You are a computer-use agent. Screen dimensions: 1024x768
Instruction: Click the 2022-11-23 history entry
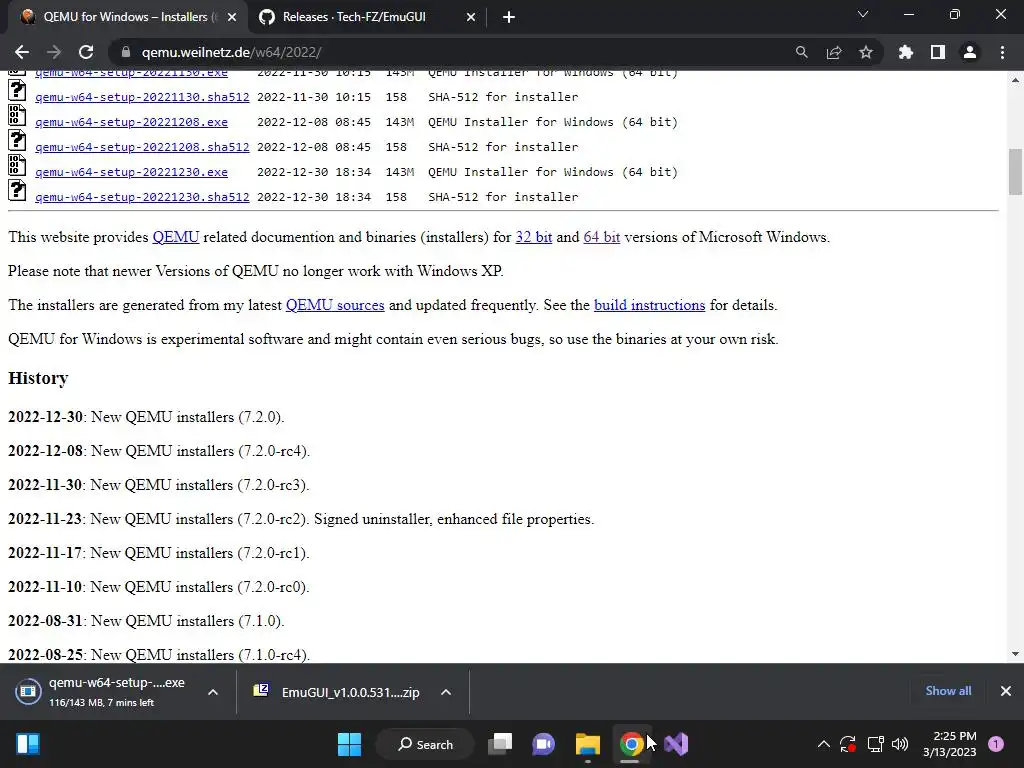(x=301, y=519)
